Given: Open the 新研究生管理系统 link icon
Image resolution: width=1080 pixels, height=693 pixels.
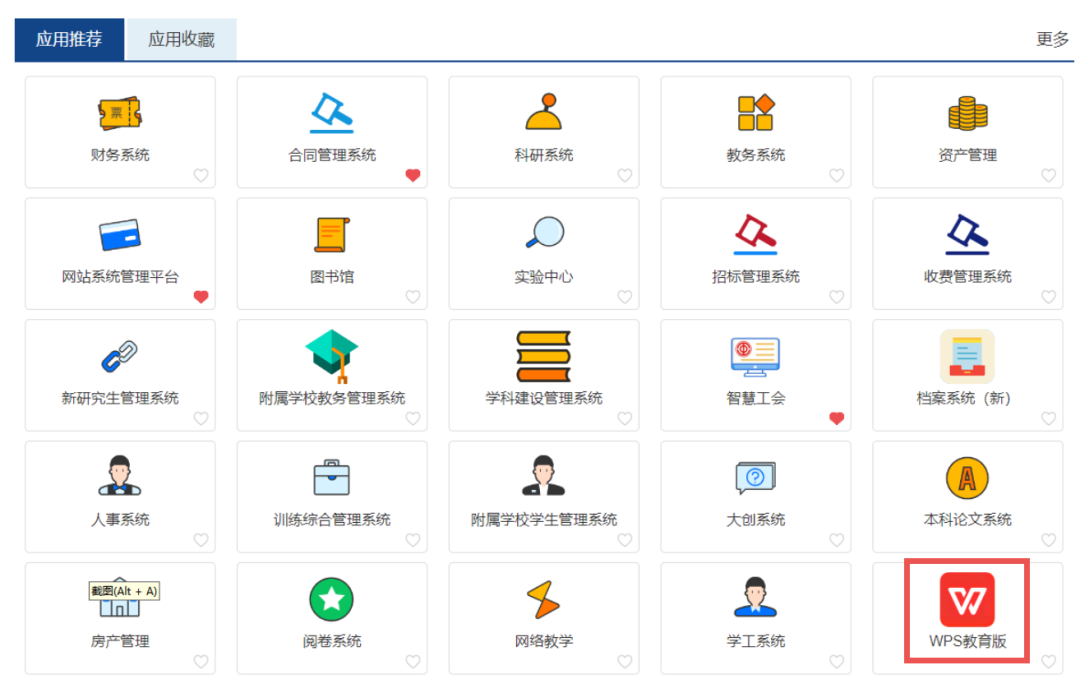Looking at the screenshot, I should coord(120,356).
